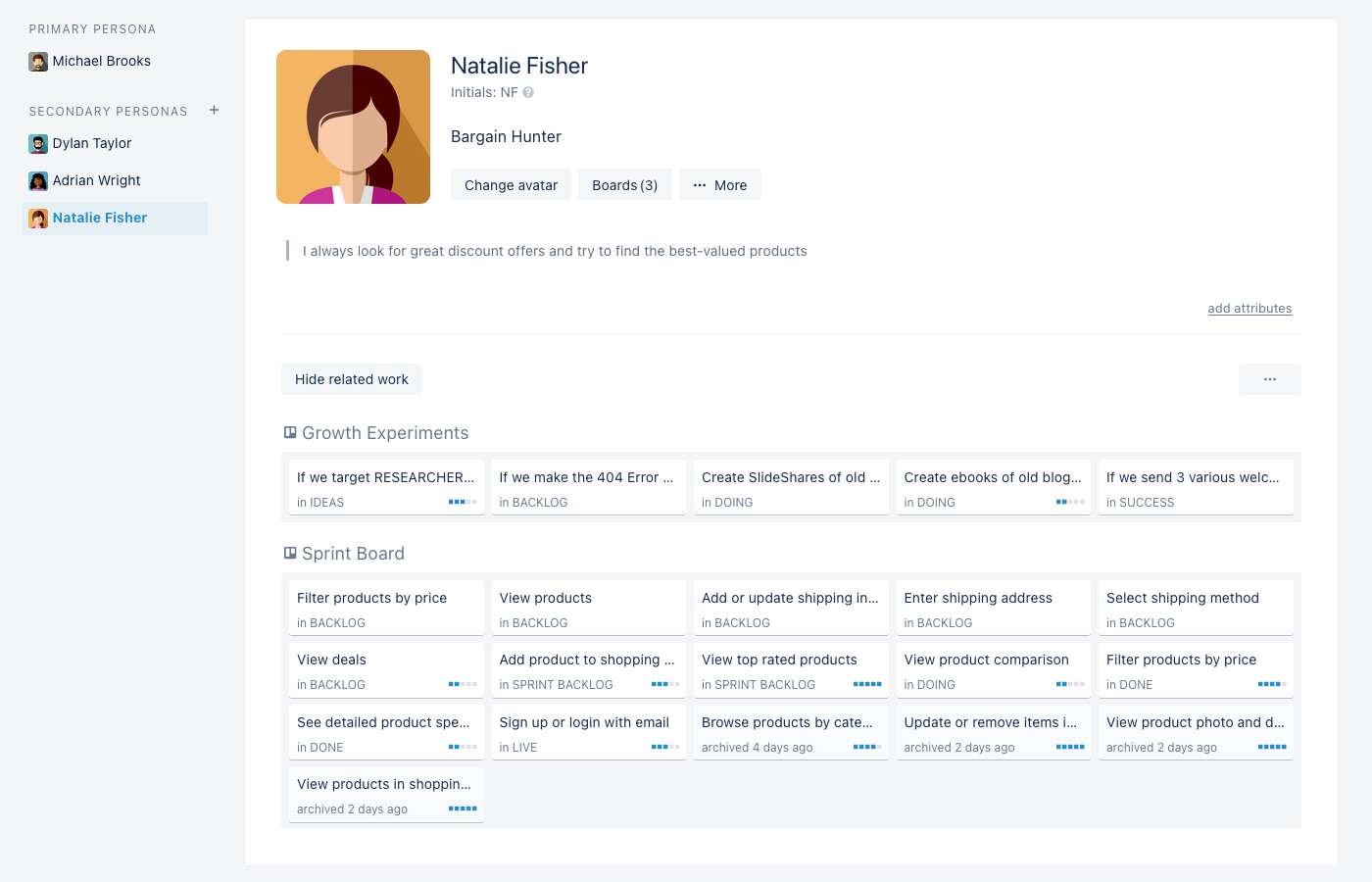Open 'Update or remove items i...' card
The width and height of the screenshot is (1372, 882).
[993, 732]
